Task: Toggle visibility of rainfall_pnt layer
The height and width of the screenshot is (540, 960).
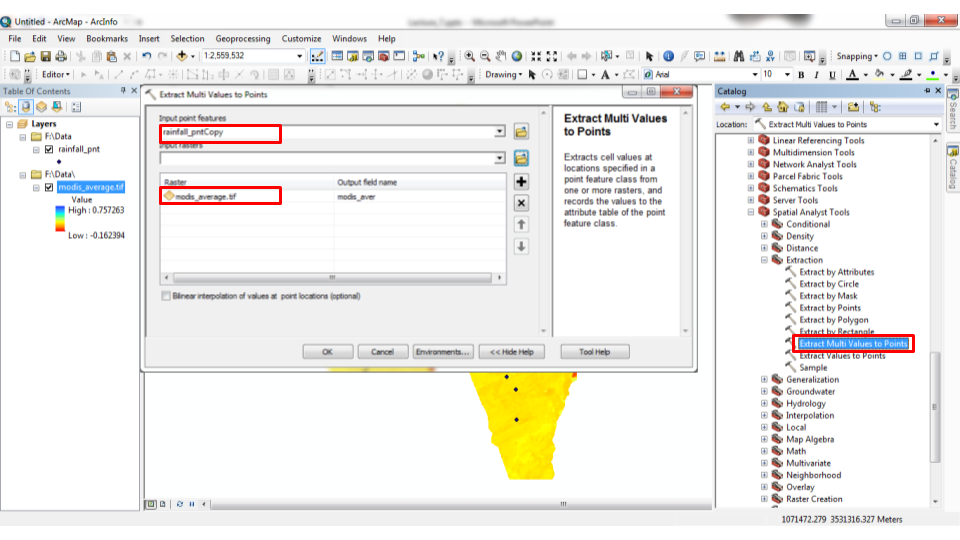Action: pos(49,149)
